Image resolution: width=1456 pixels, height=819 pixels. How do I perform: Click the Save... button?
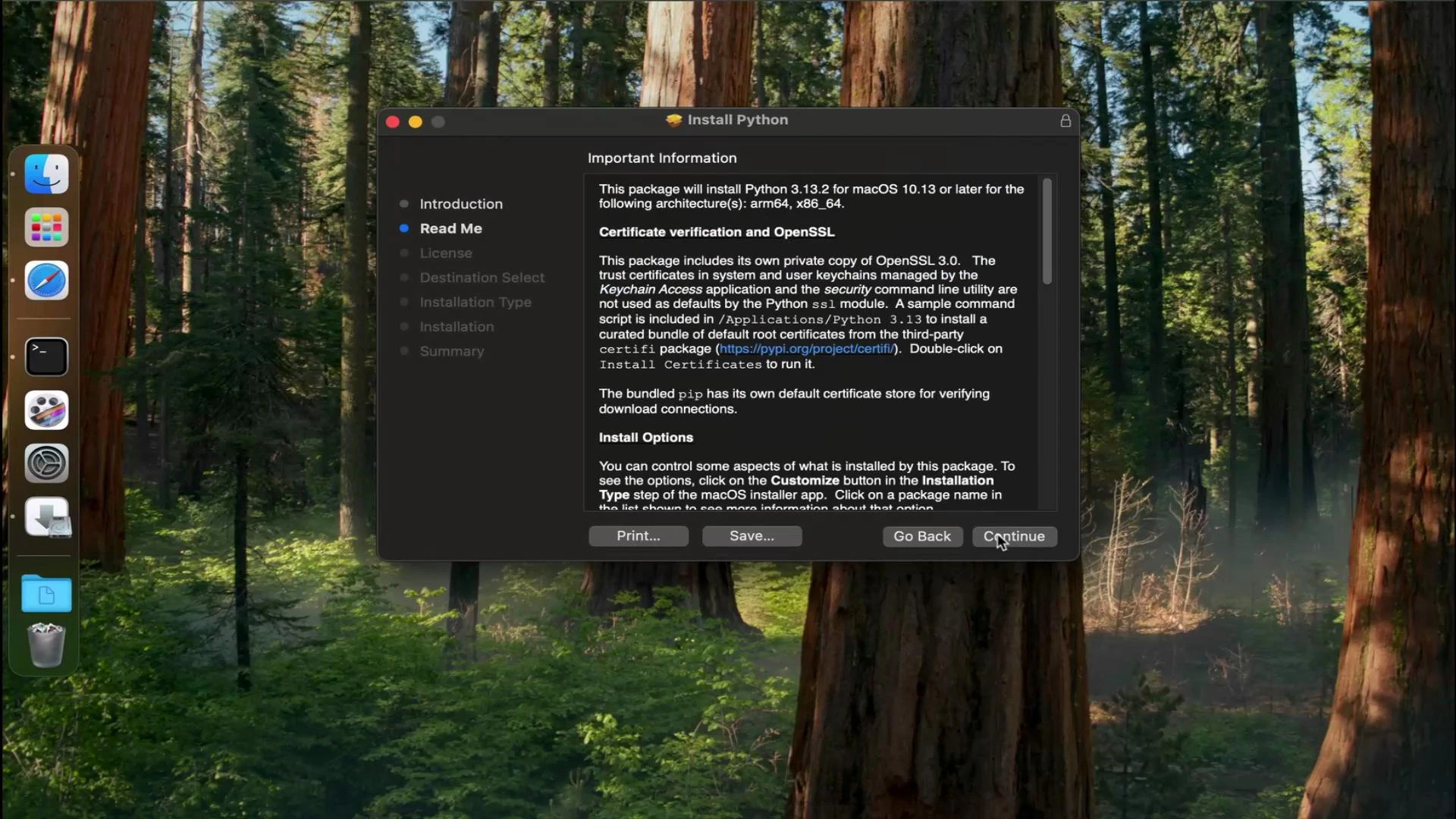(x=751, y=536)
